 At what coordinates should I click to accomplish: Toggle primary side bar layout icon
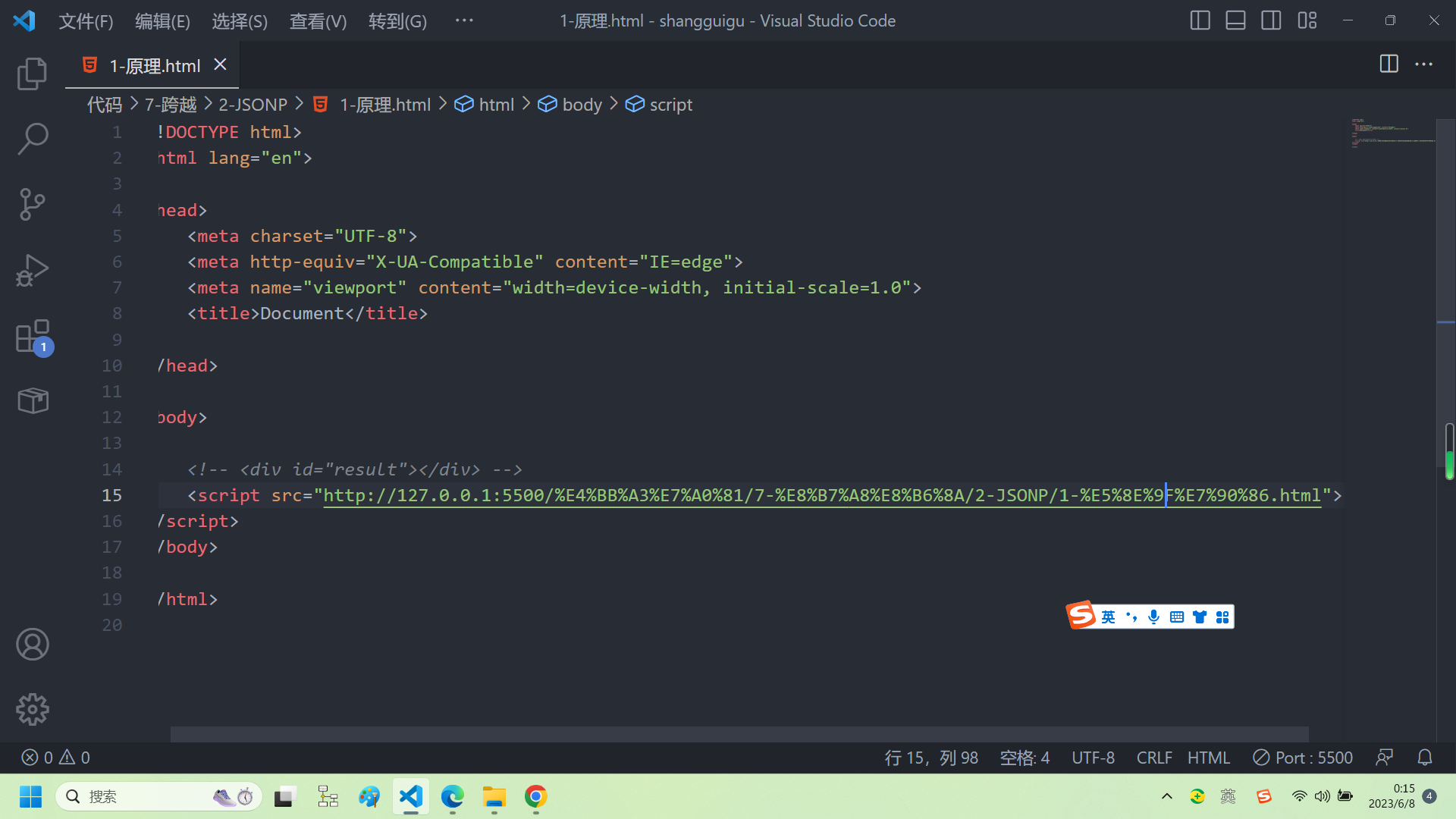[x=1200, y=20]
